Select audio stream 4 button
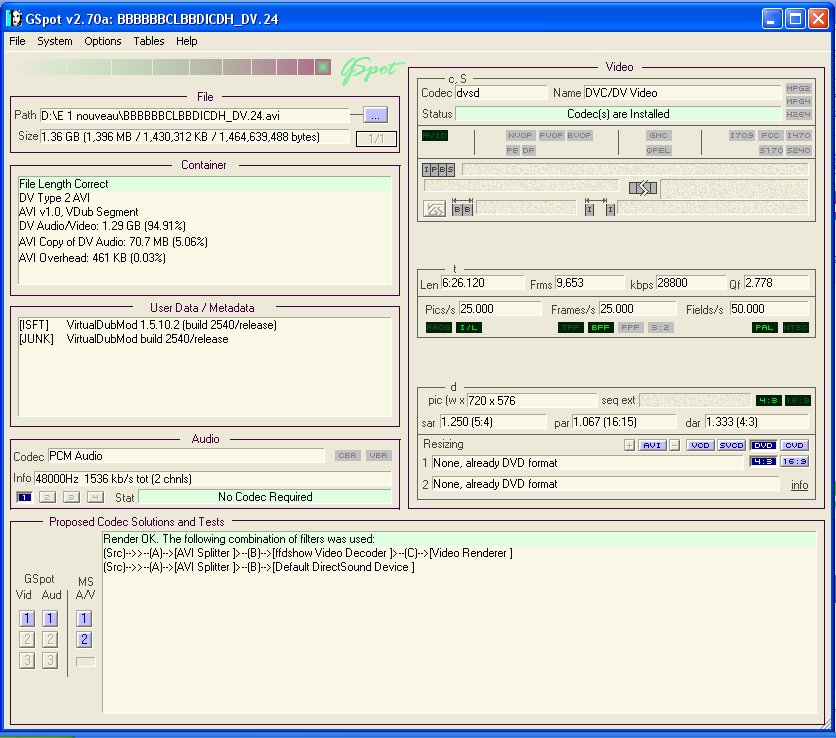Viewport: 836px width, 738px height. coord(95,498)
